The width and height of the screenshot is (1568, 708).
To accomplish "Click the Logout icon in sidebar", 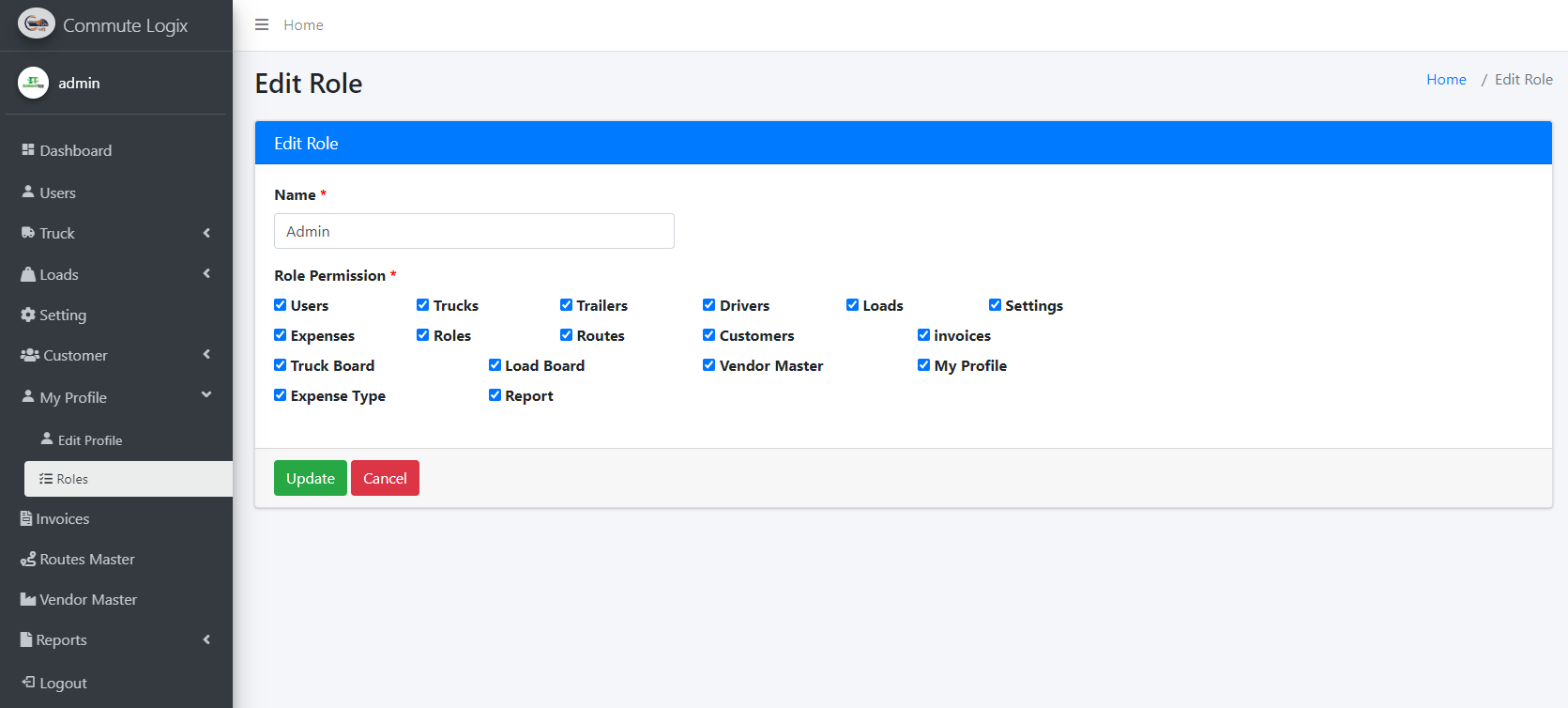I will [x=28, y=683].
